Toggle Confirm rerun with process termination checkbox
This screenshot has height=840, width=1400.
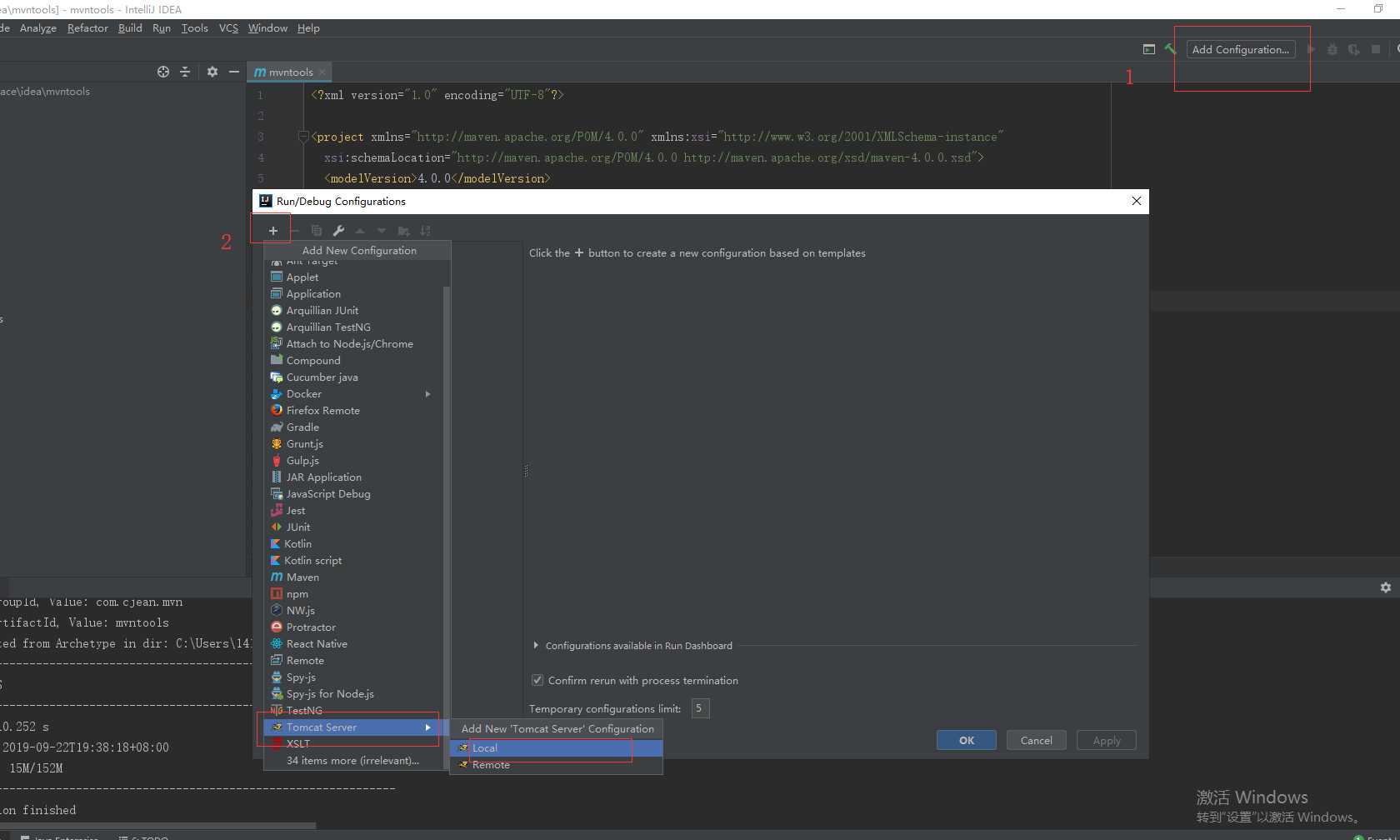point(537,680)
